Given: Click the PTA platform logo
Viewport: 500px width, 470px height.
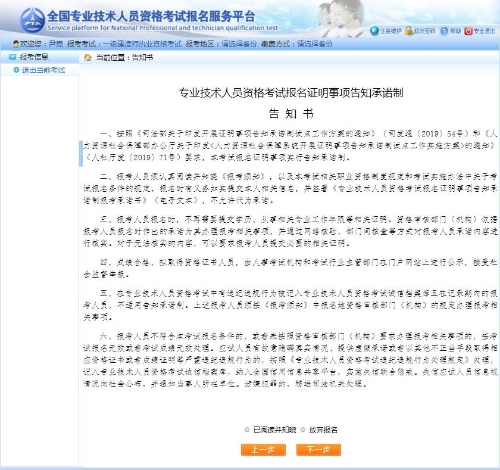Looking at the screenshot, I should tap(32, 21).
